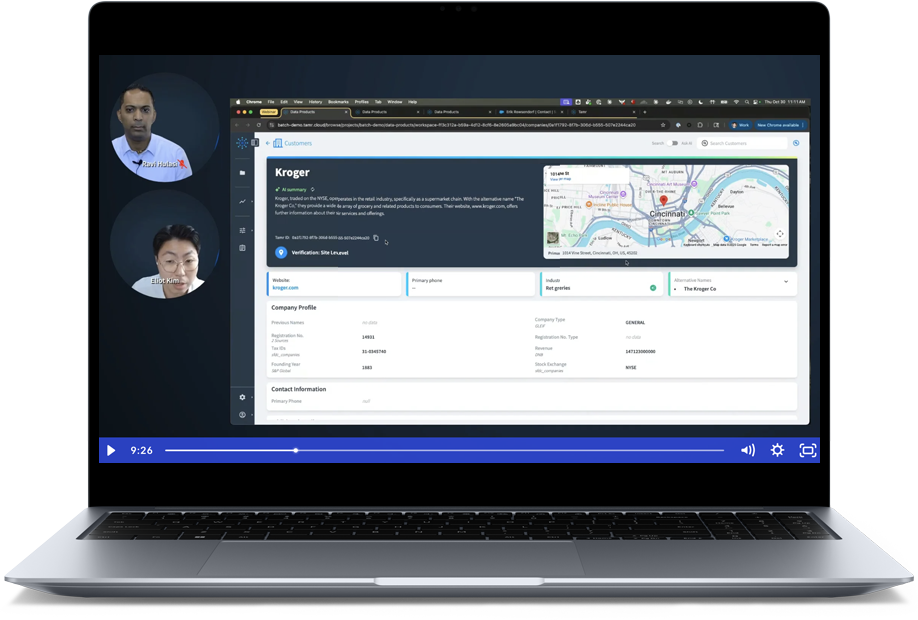Open the Apple menu

coord(238,102)
